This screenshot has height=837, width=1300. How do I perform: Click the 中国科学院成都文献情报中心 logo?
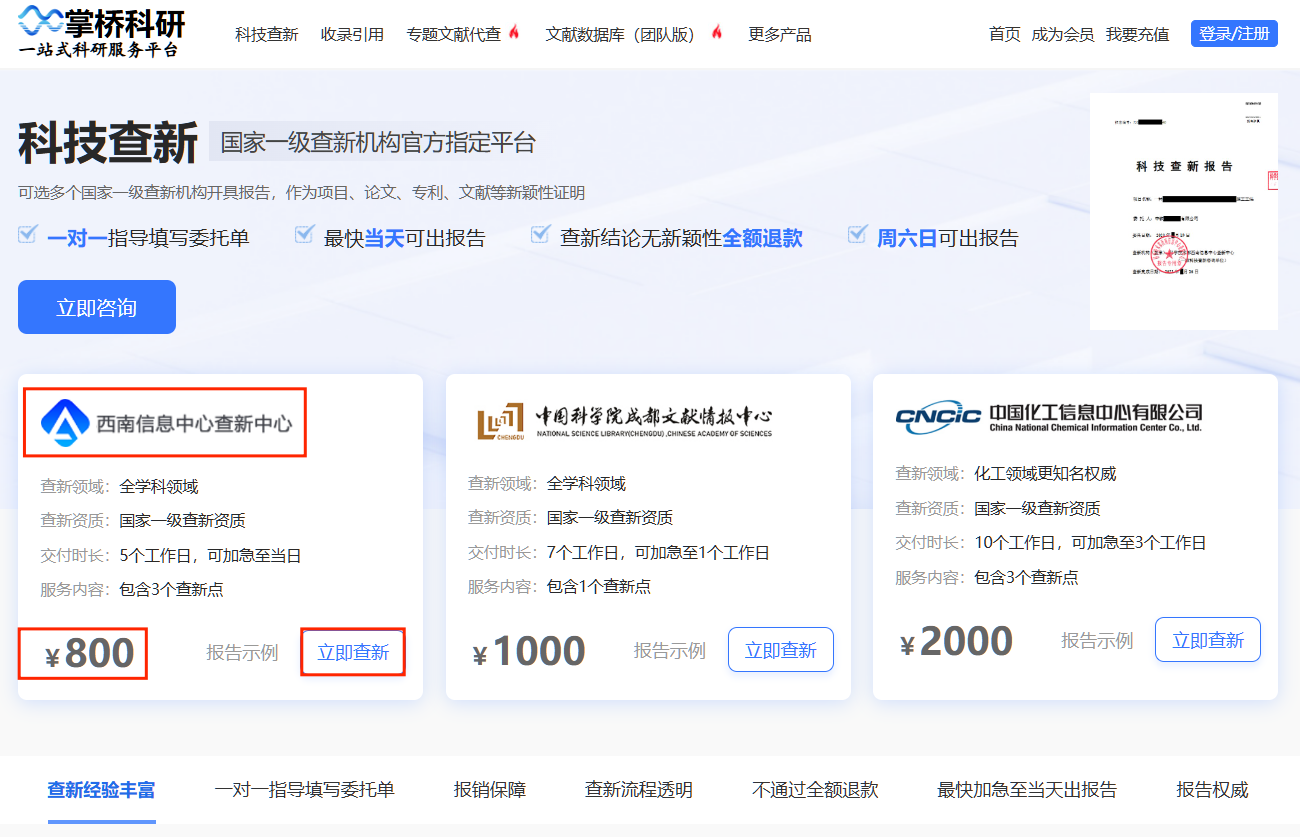click(x=625, y=421)
